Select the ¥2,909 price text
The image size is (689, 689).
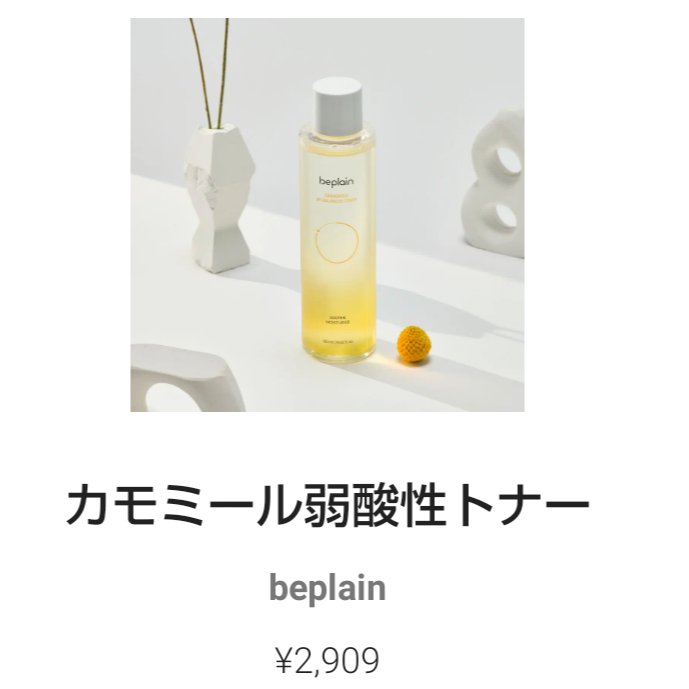point(327,660)
